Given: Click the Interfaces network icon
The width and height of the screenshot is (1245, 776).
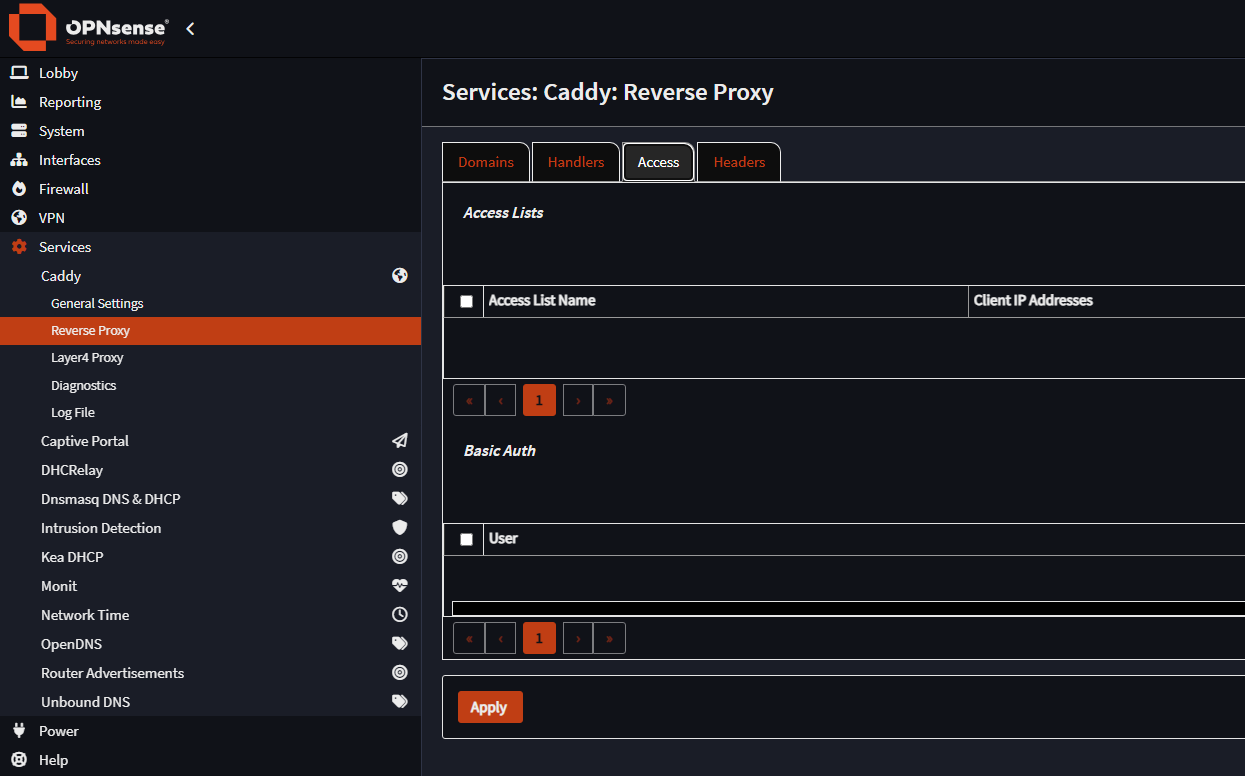Looking at the screenshot, I should tap(19, 160).
